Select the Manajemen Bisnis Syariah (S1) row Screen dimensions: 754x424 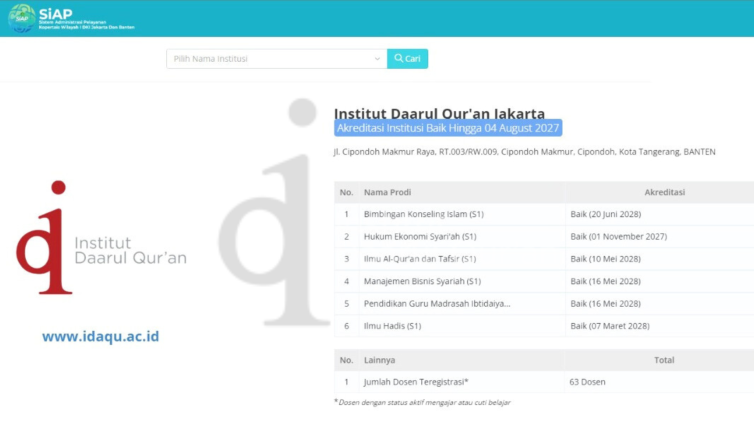coord(544,281)
